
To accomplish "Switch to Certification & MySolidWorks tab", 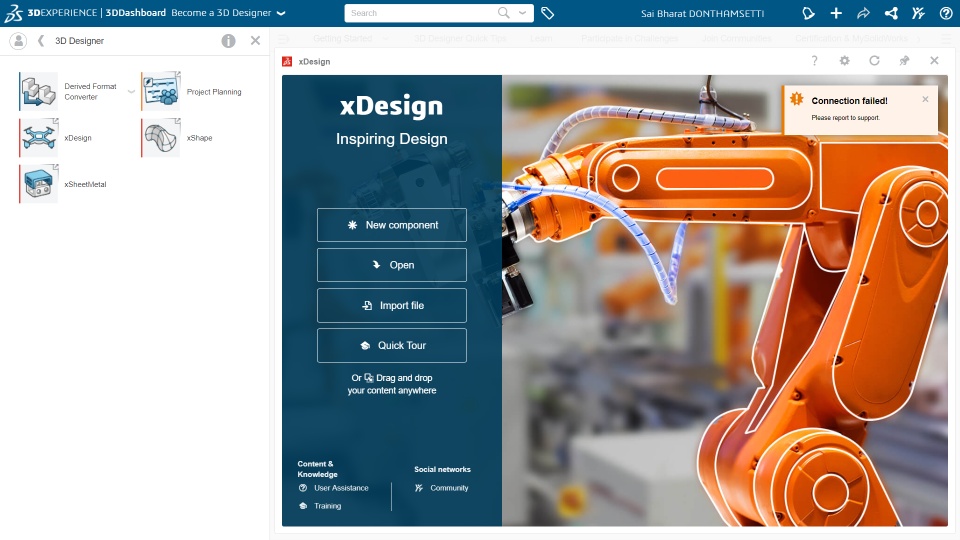I will pos(851,39).
